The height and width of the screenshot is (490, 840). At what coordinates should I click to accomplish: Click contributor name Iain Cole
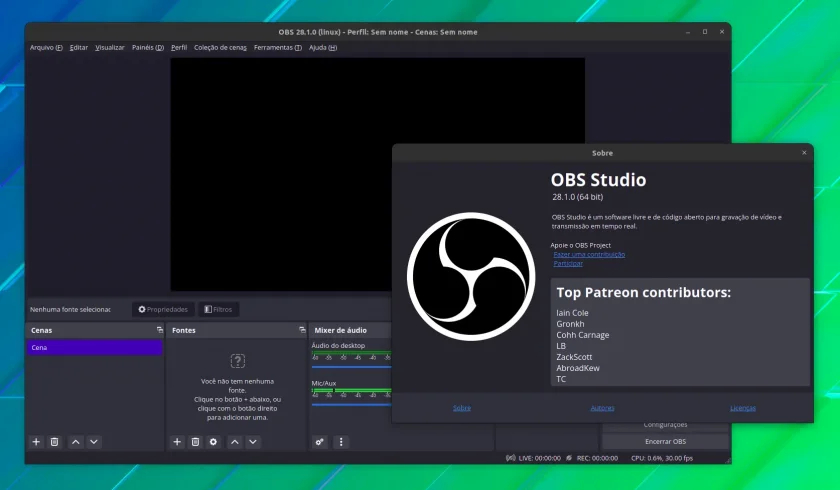(572, 313)
